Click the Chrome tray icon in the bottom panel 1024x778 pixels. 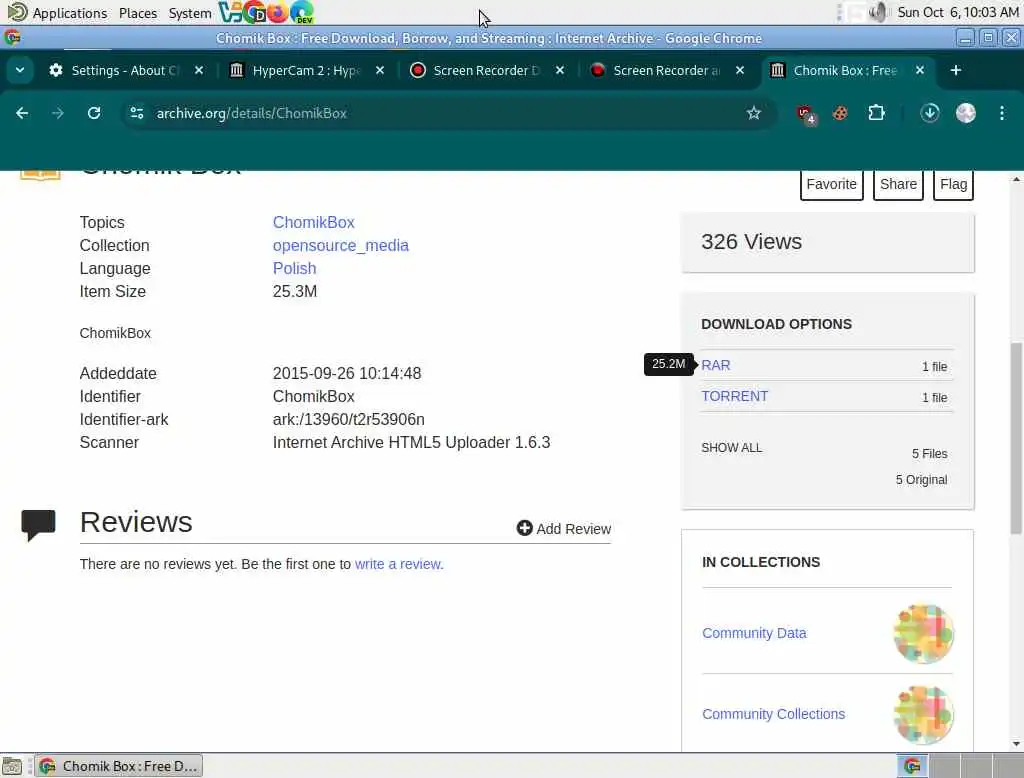click(x=912, y=766)
